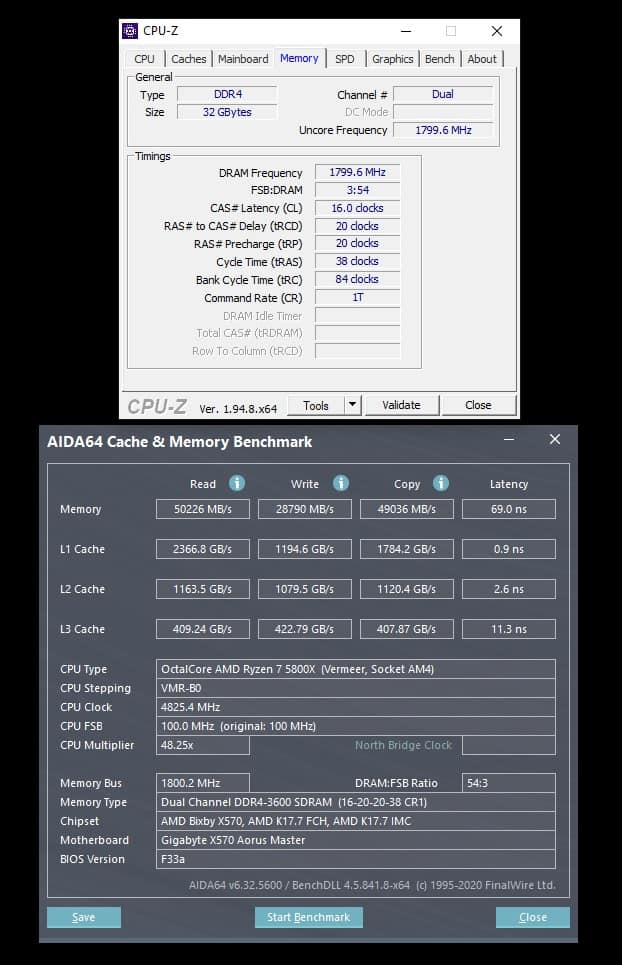The width and height of the screenshot is (622, 965).
Task: Open the Bench tab
Action: pos(440,59)
